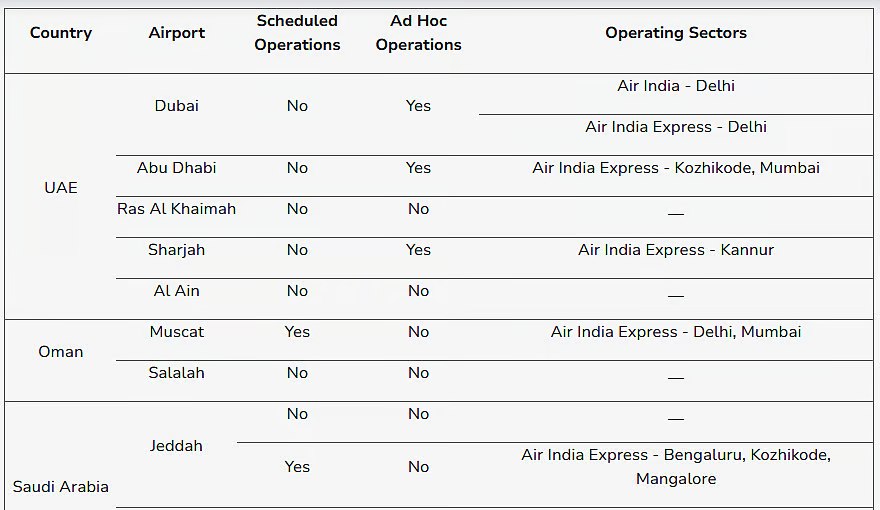Screen dimensions: 880x510
Task: Click the Dubai airport cell
Action: point(177,106)
